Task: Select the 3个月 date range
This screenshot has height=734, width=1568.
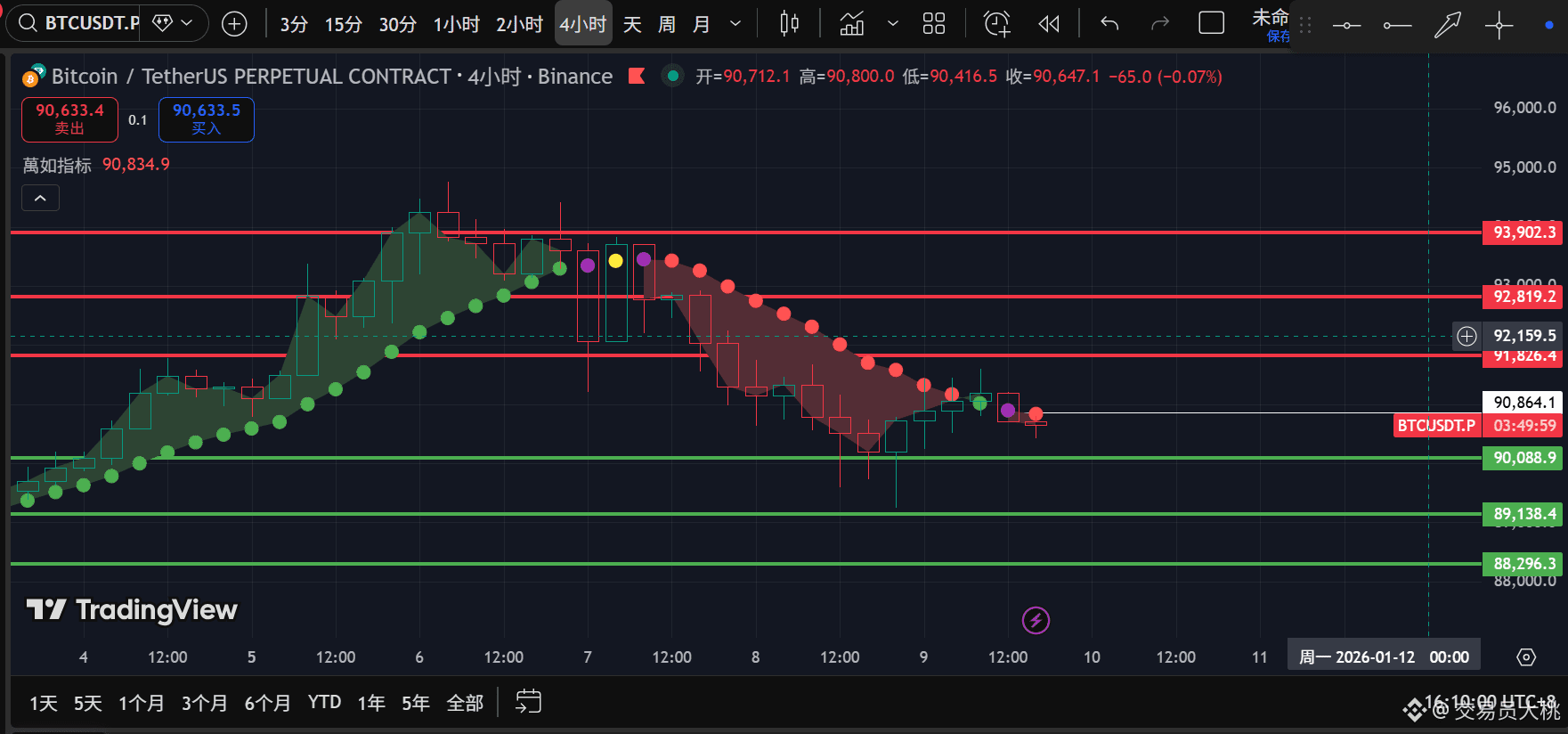Action: [205, 703]
